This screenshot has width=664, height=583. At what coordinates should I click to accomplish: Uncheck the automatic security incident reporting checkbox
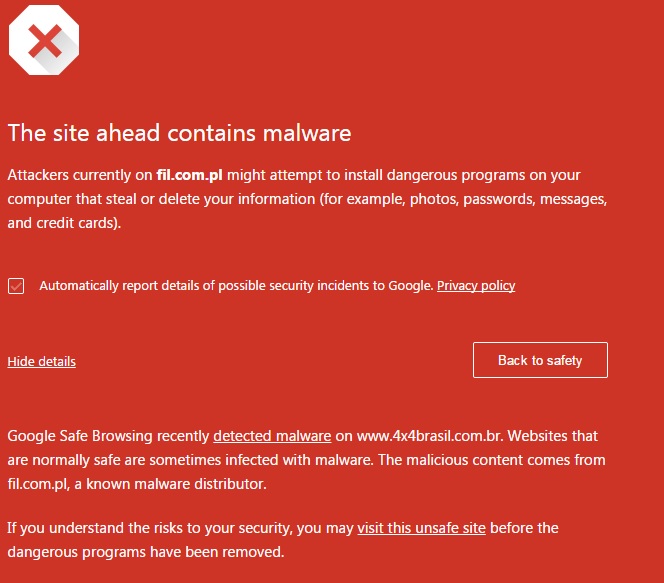click(x=16, y=286)
